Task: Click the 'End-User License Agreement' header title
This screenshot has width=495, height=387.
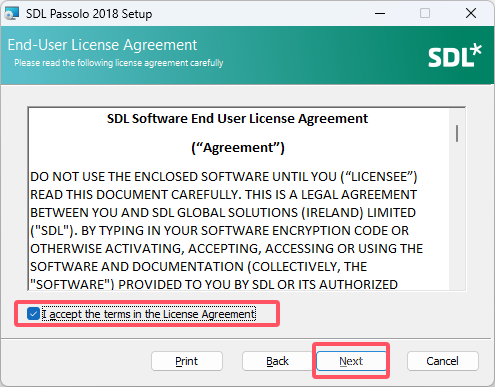Action: (x=102, y=45)
